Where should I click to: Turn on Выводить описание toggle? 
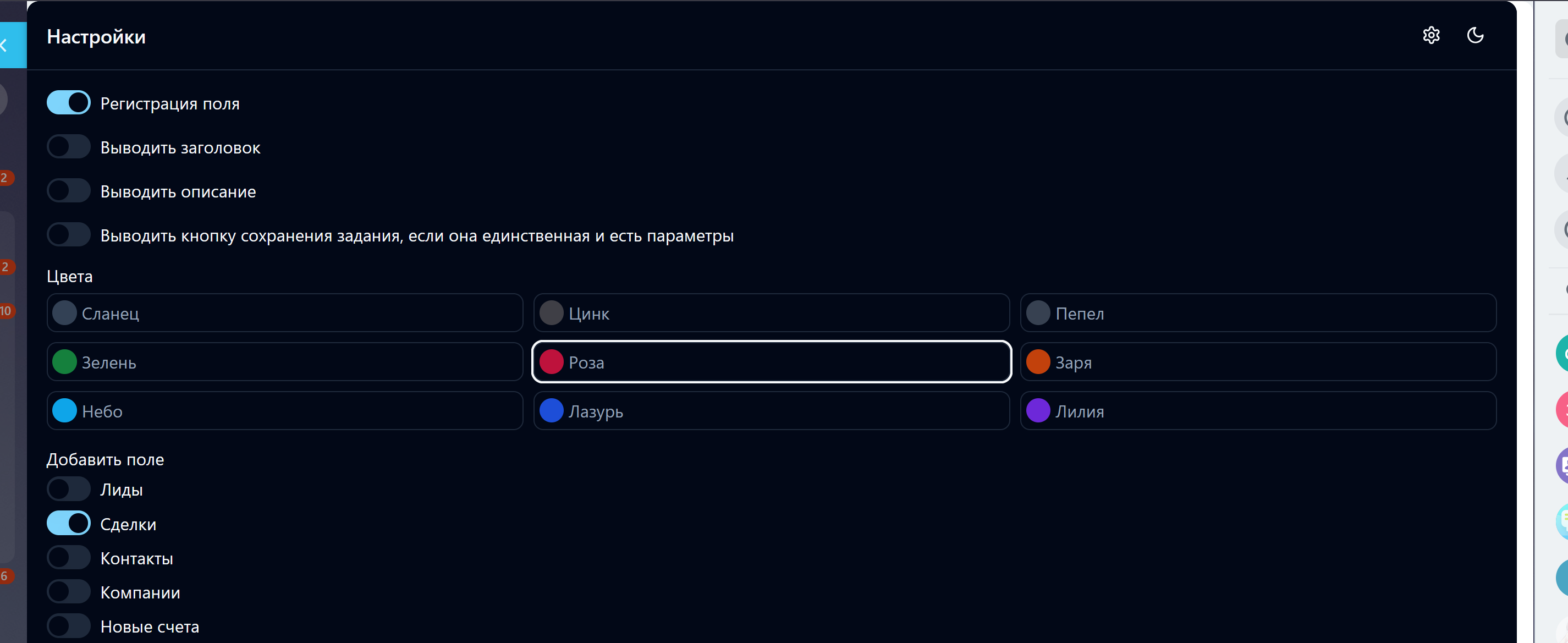[x=69, y=190]
